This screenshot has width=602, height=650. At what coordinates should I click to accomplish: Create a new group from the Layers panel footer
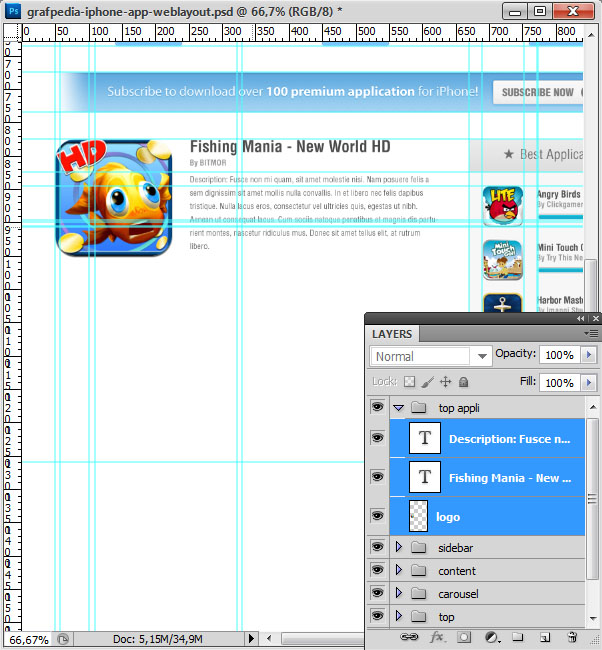pos(517,637)
